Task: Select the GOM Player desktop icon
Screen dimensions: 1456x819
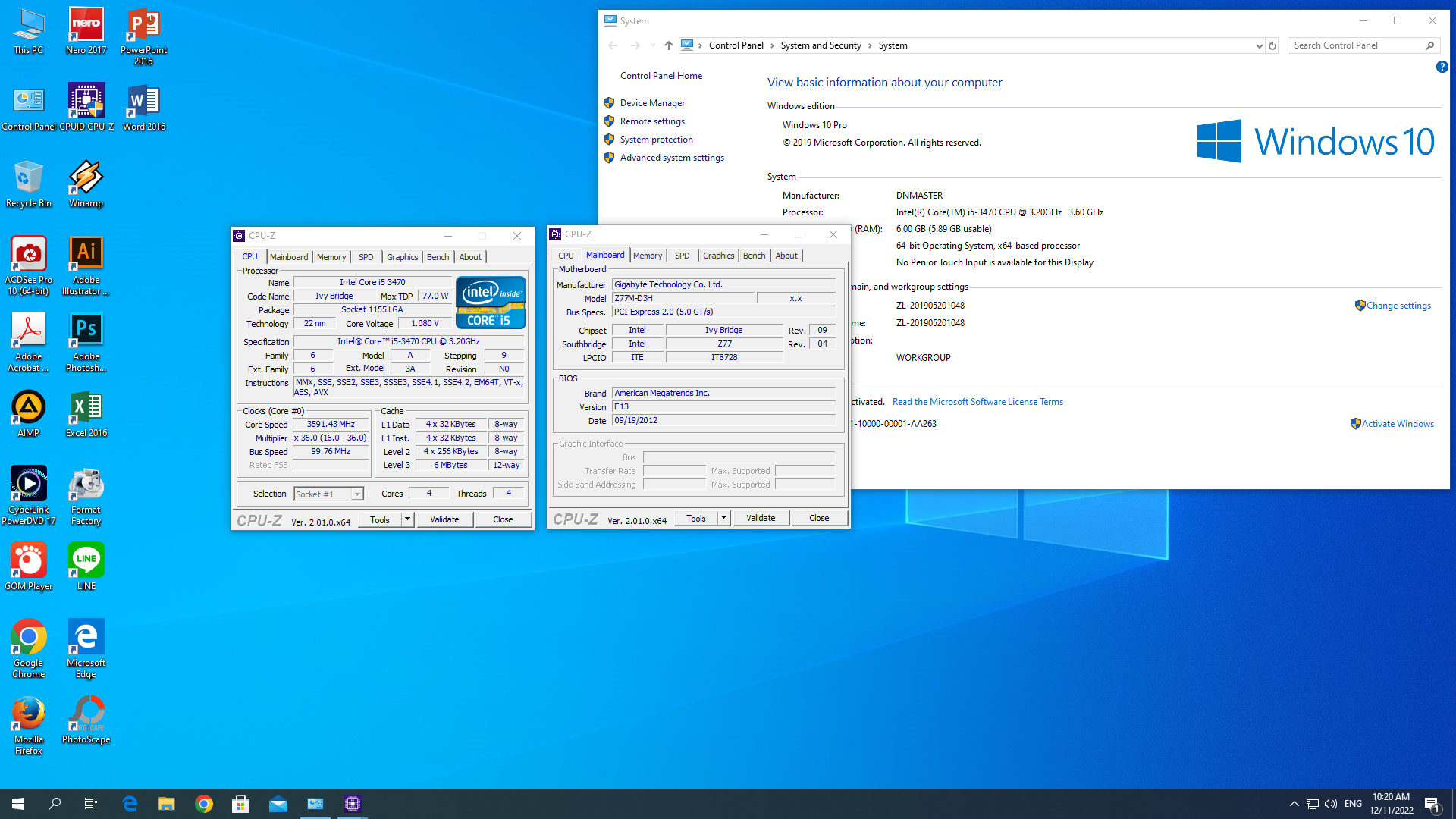Action: 29,568
